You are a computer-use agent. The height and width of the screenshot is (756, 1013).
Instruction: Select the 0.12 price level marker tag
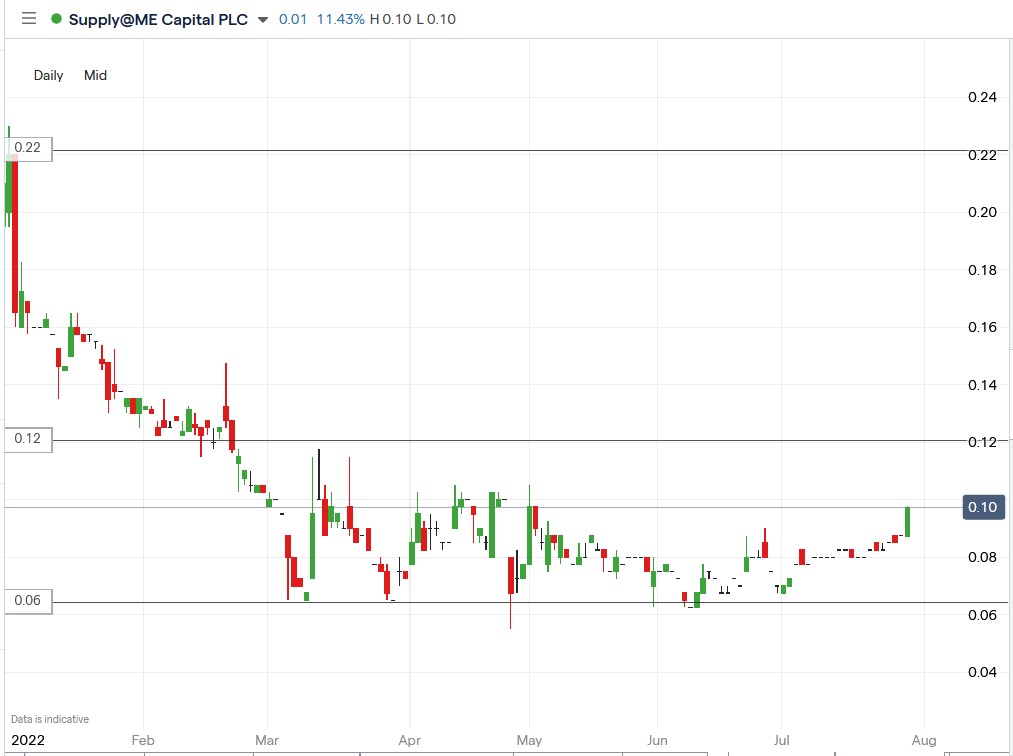click(x=26, y=440)
